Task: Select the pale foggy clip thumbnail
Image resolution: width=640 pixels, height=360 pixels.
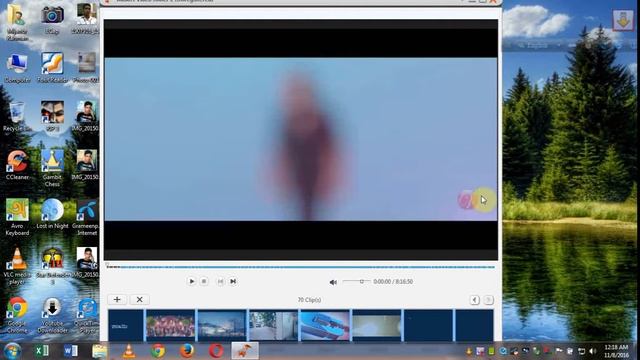Action: pos(377,325)
